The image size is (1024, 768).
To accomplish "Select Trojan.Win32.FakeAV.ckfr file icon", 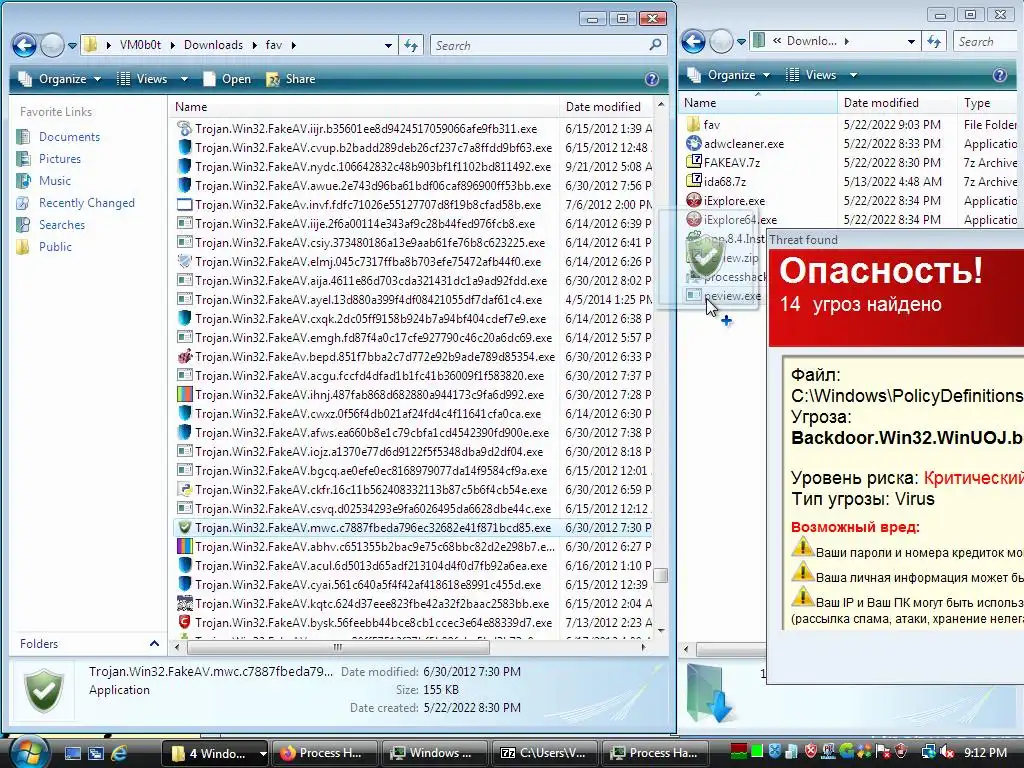I will pos(185,489).
